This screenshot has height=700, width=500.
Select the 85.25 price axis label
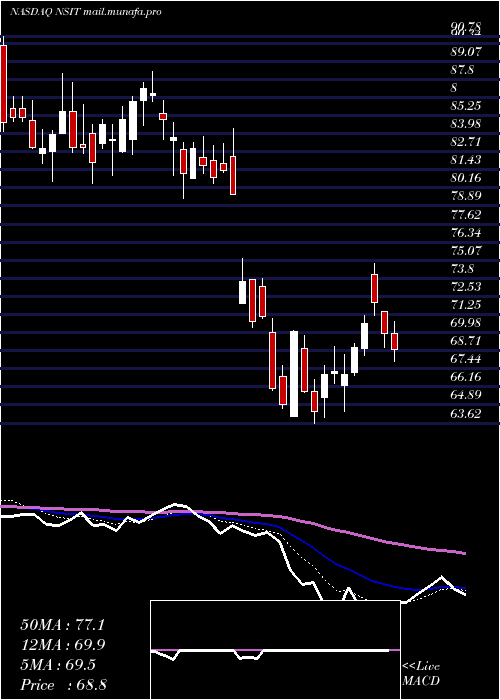[x=467, y=106]
